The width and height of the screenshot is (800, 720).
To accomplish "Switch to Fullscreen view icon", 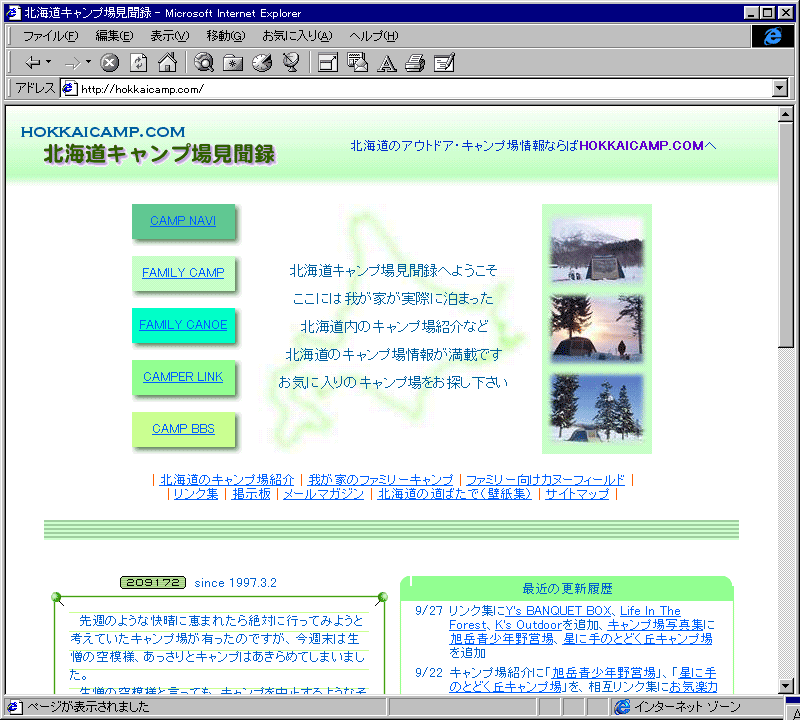I will (x=328, y=63).
